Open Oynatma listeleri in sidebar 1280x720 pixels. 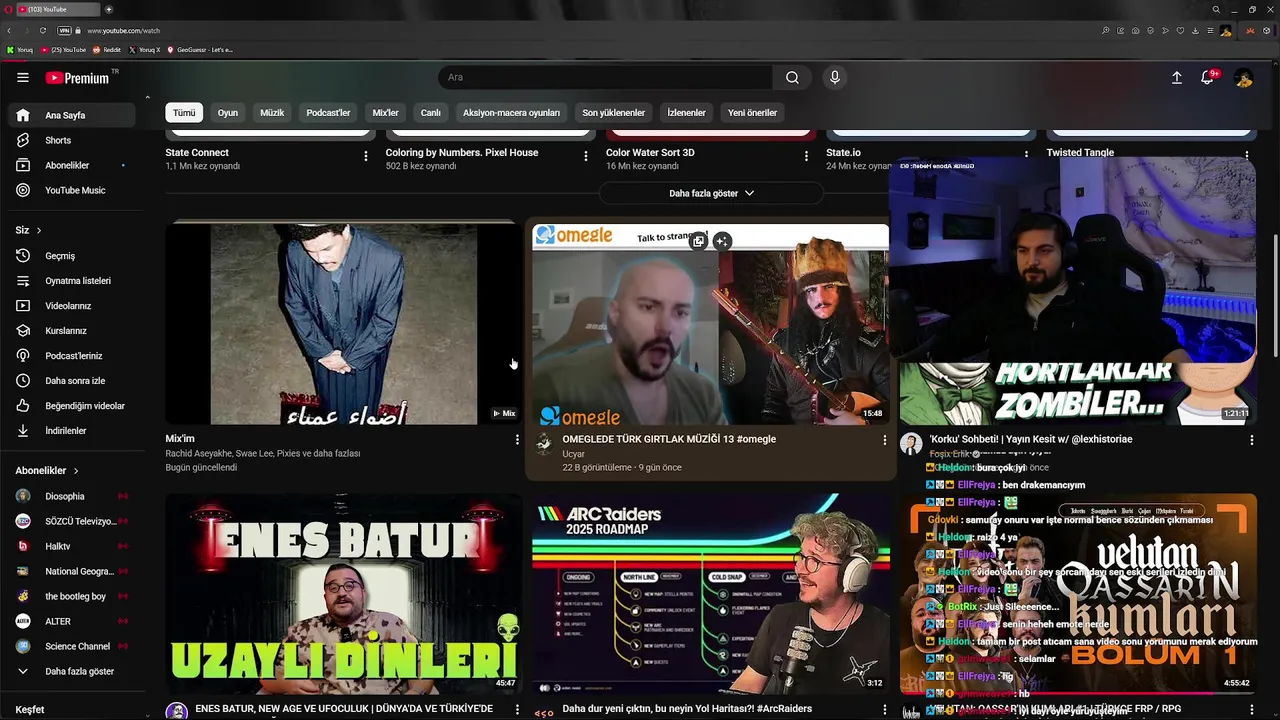coord(71,281)
